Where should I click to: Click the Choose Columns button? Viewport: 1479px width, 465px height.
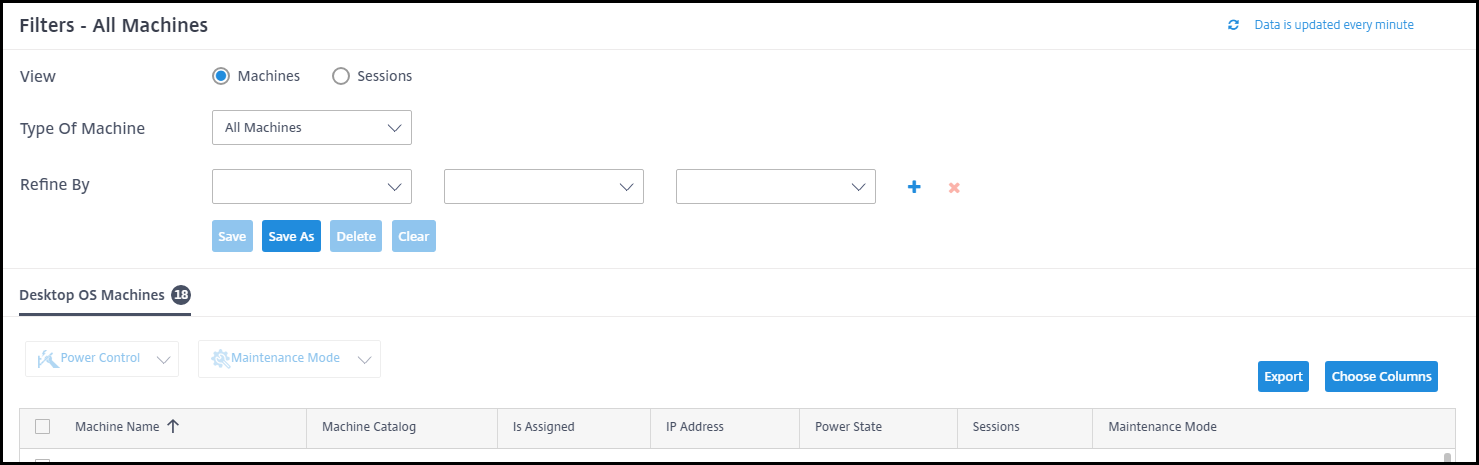tap(1381, 377)
